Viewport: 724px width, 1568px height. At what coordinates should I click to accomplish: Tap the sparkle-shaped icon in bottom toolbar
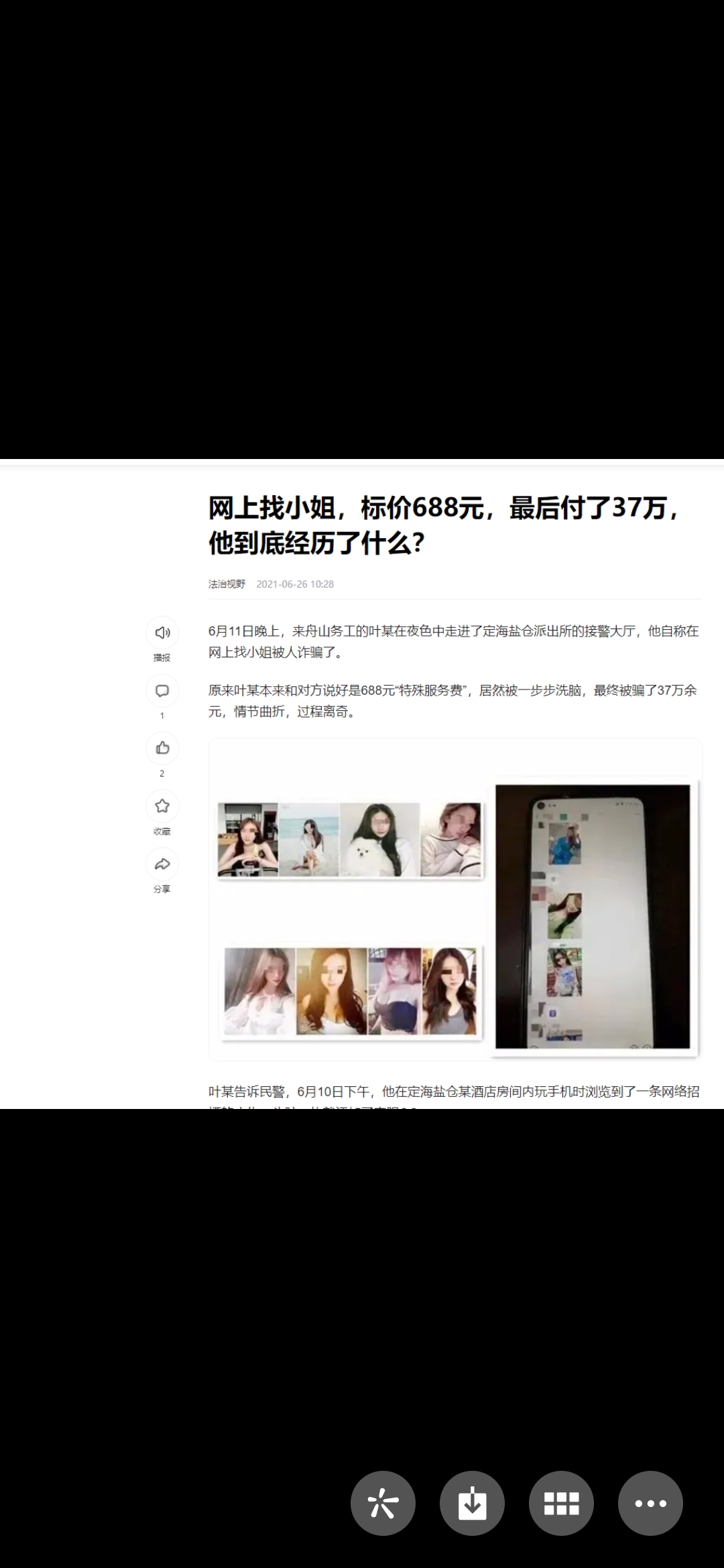click(383, 1503)
